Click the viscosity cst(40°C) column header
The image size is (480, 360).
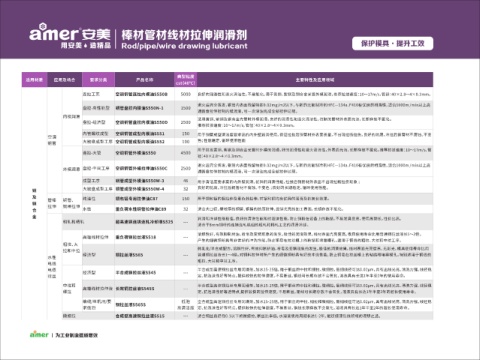tap(186, 80)
